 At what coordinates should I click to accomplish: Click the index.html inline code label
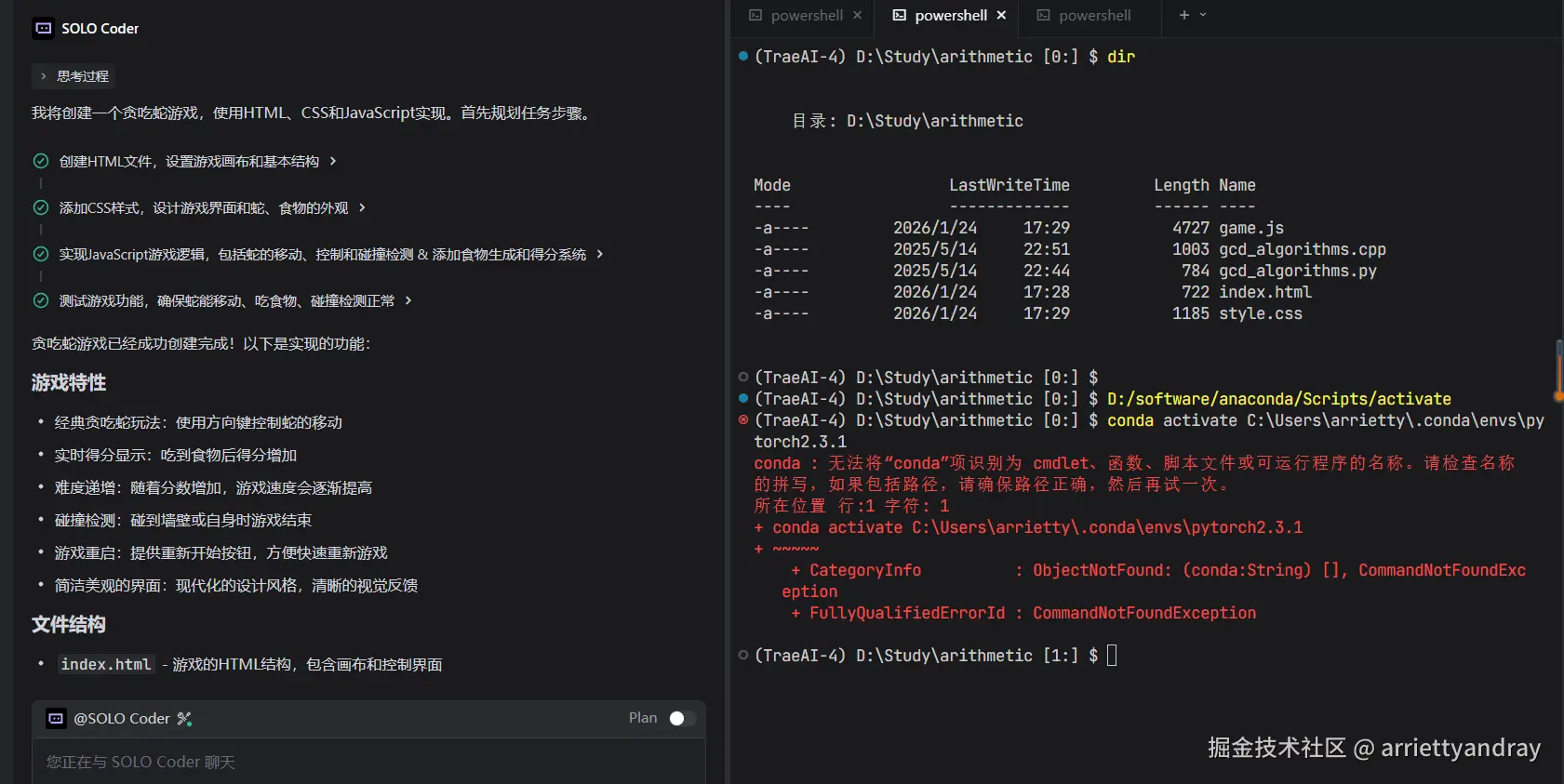coord(106,664)
